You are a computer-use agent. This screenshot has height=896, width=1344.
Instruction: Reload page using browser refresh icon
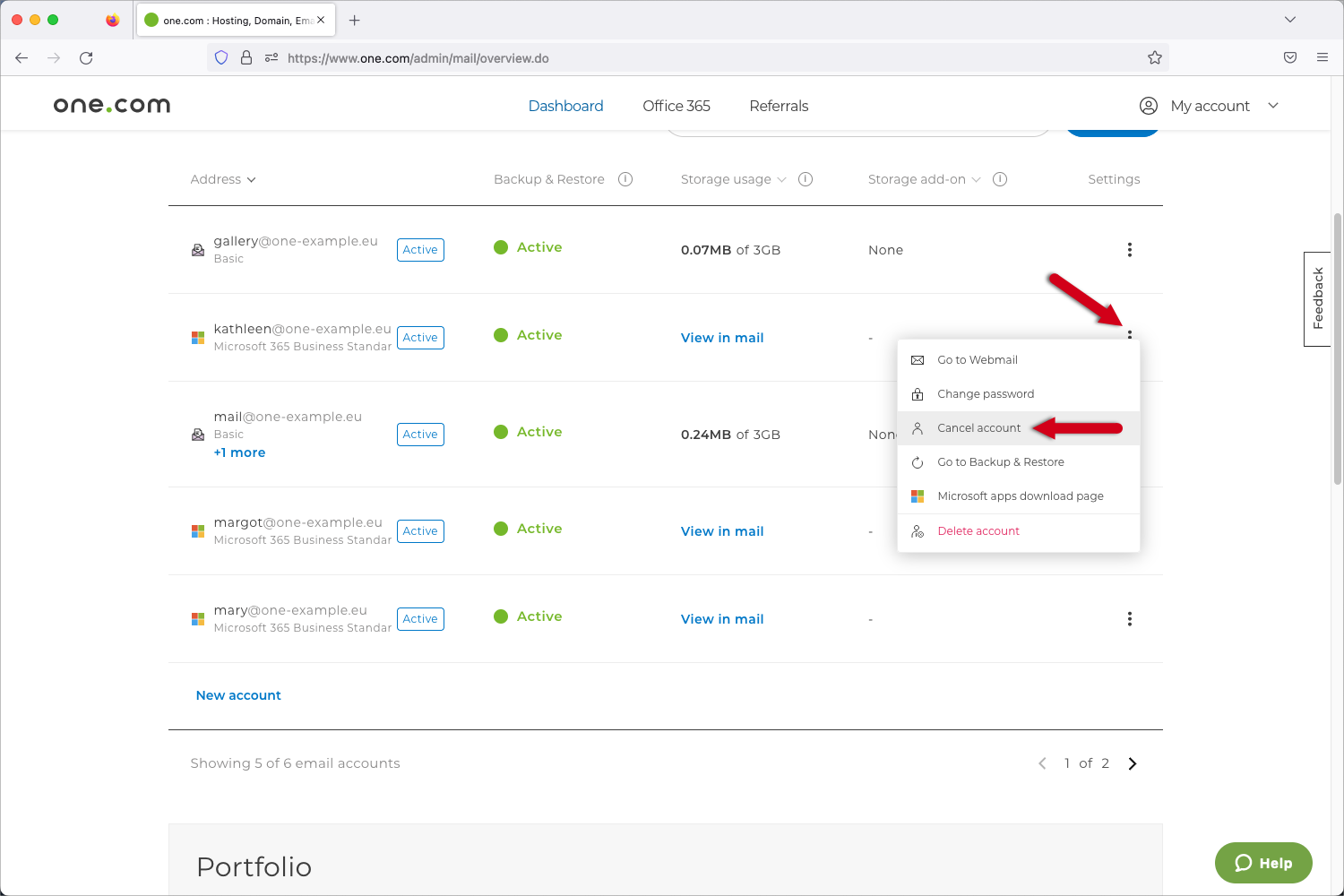pyautogui.click(x=86, y=58)
